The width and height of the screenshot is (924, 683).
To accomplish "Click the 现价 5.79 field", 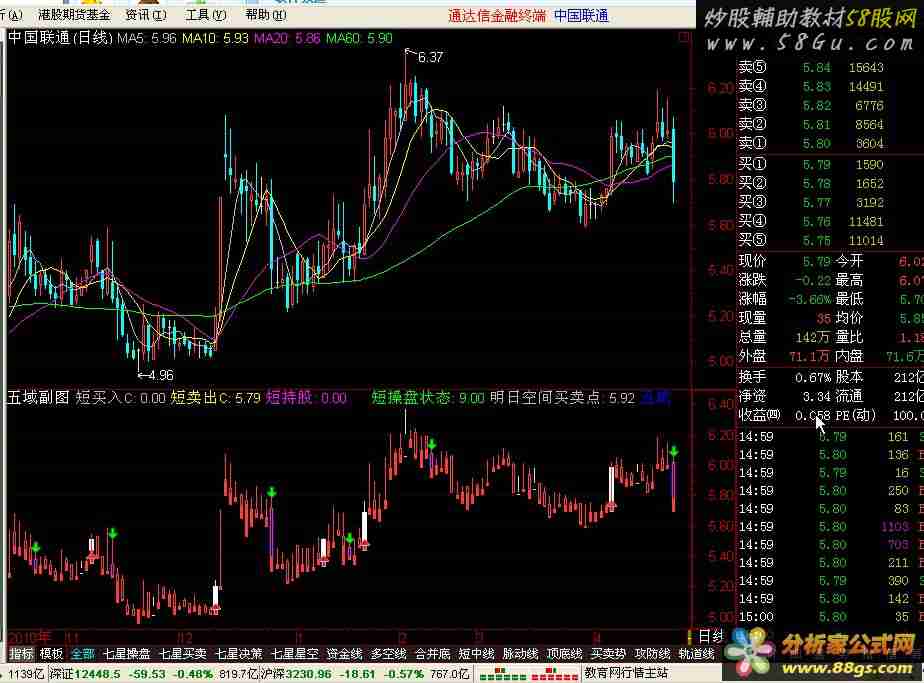I will (785, 261).
